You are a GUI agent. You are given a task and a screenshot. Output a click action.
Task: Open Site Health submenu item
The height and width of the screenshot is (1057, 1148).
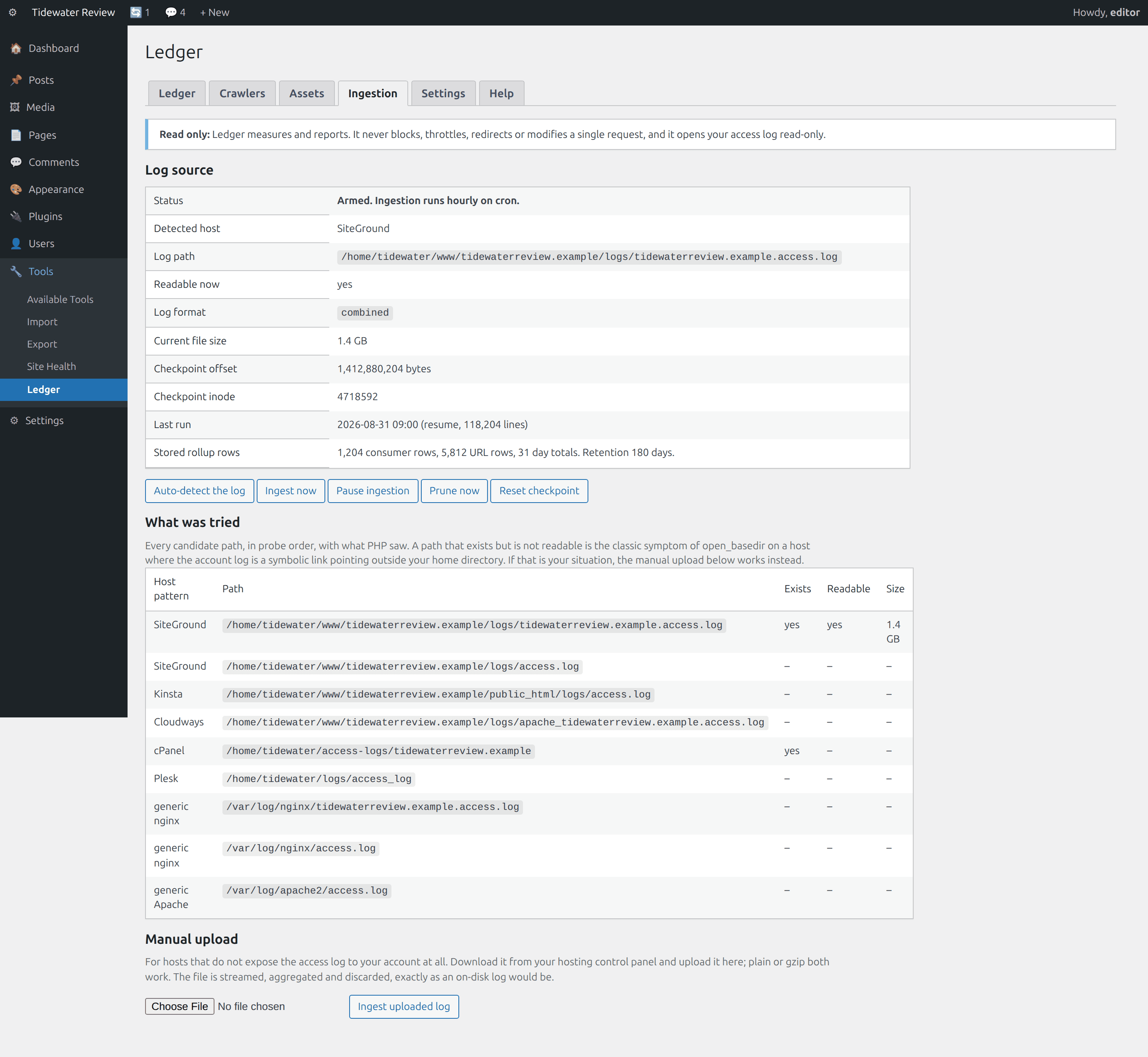coord(51,366)
